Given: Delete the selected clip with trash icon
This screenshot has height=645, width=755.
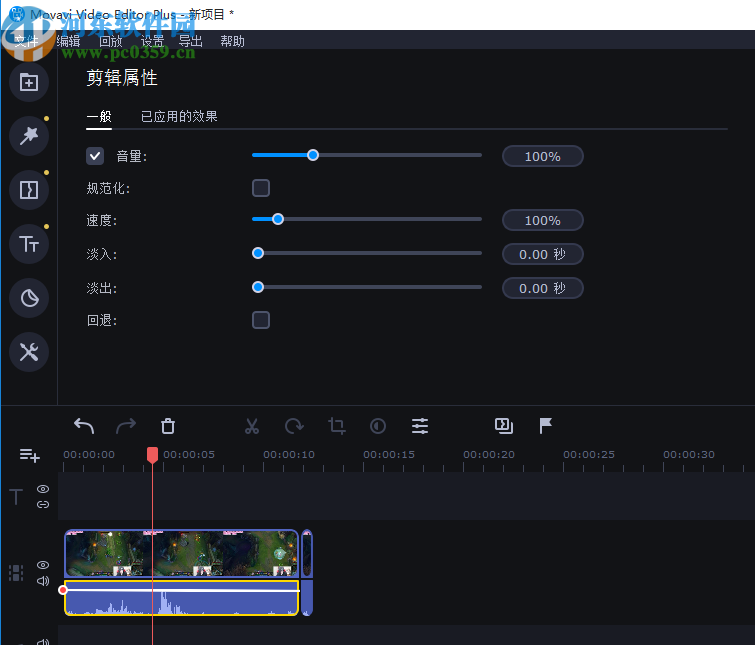Looking at the screenshot, I should point(168,426).
